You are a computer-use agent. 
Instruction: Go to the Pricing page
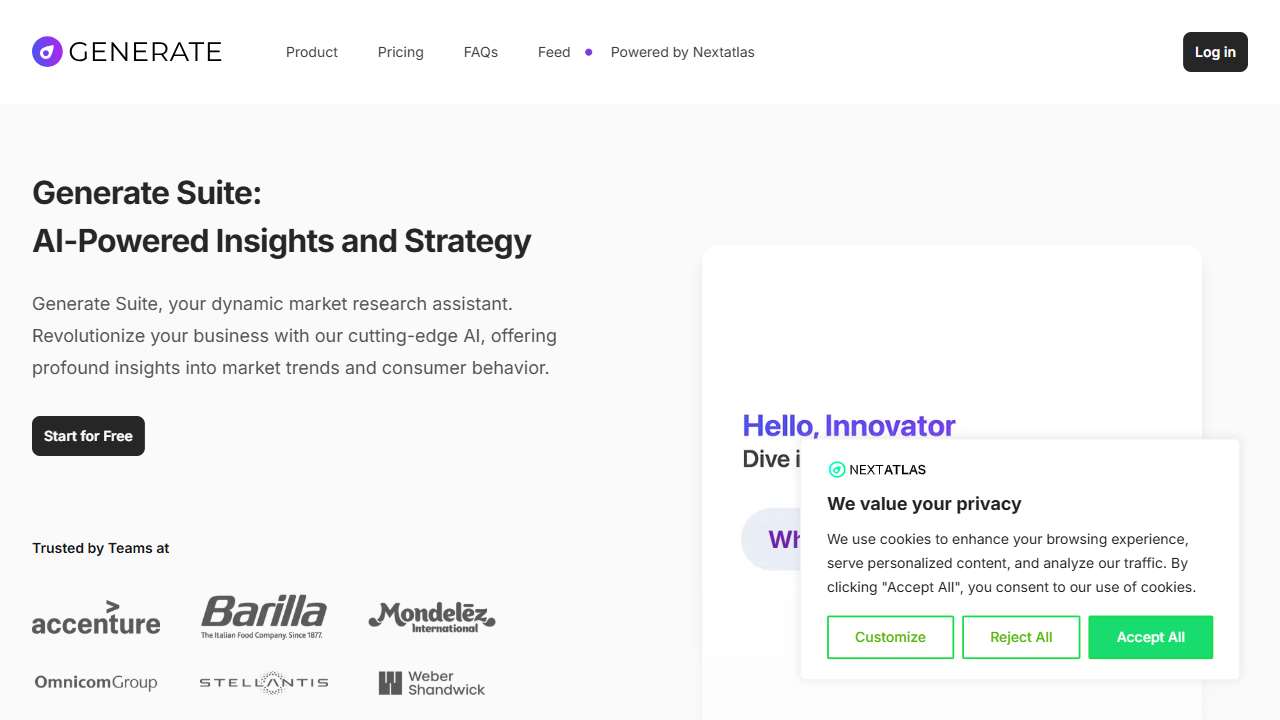click(401, 52)
